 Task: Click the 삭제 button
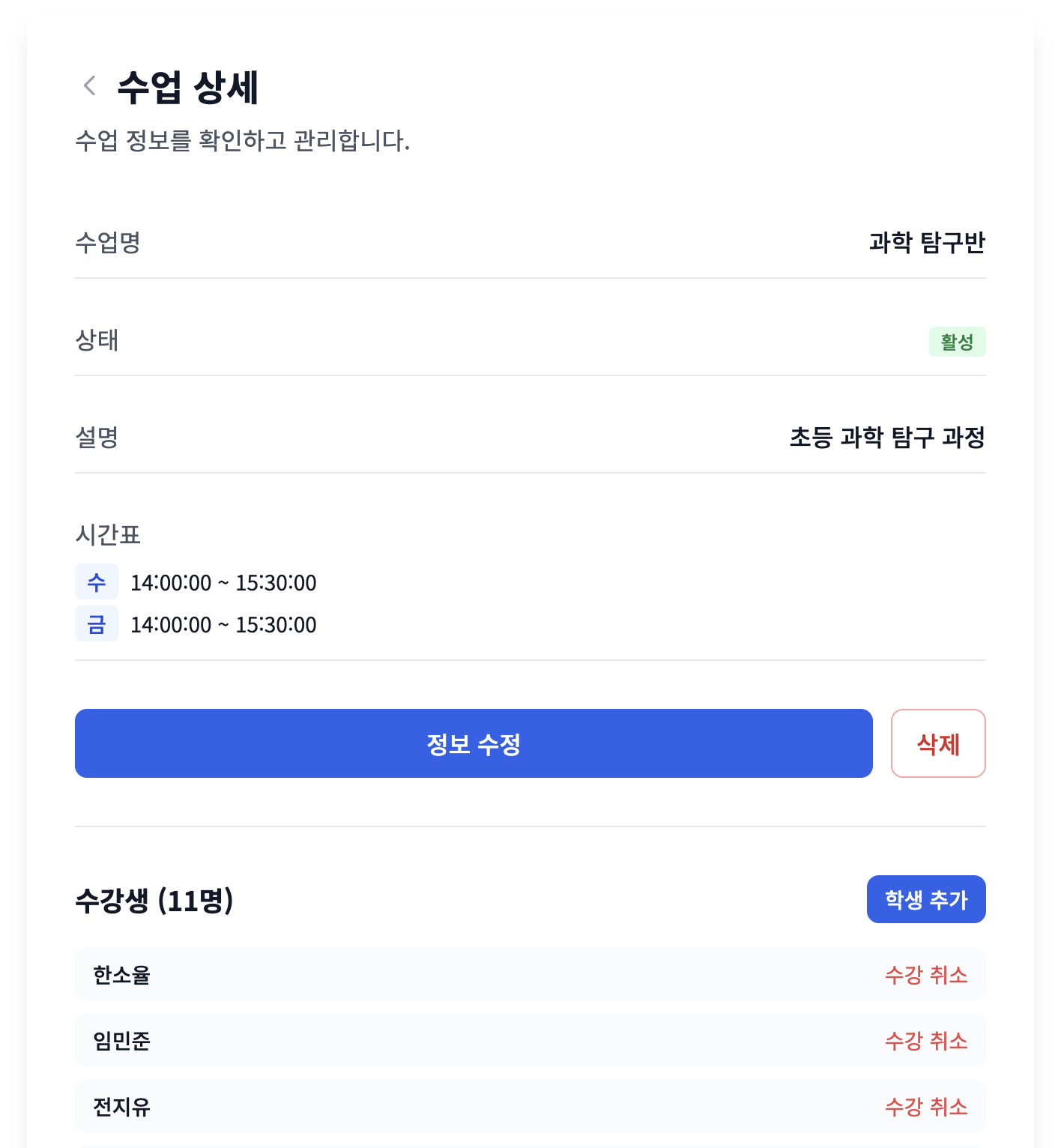(x=938, y=743)
